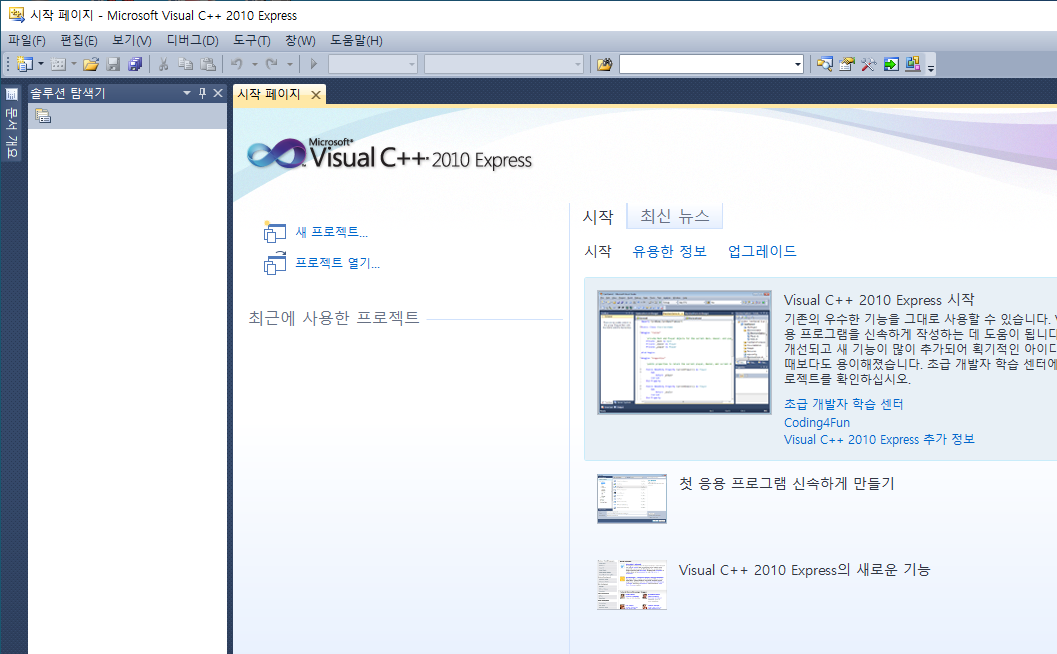Open Solution Explorer via toolbar icon

(824, 64)
